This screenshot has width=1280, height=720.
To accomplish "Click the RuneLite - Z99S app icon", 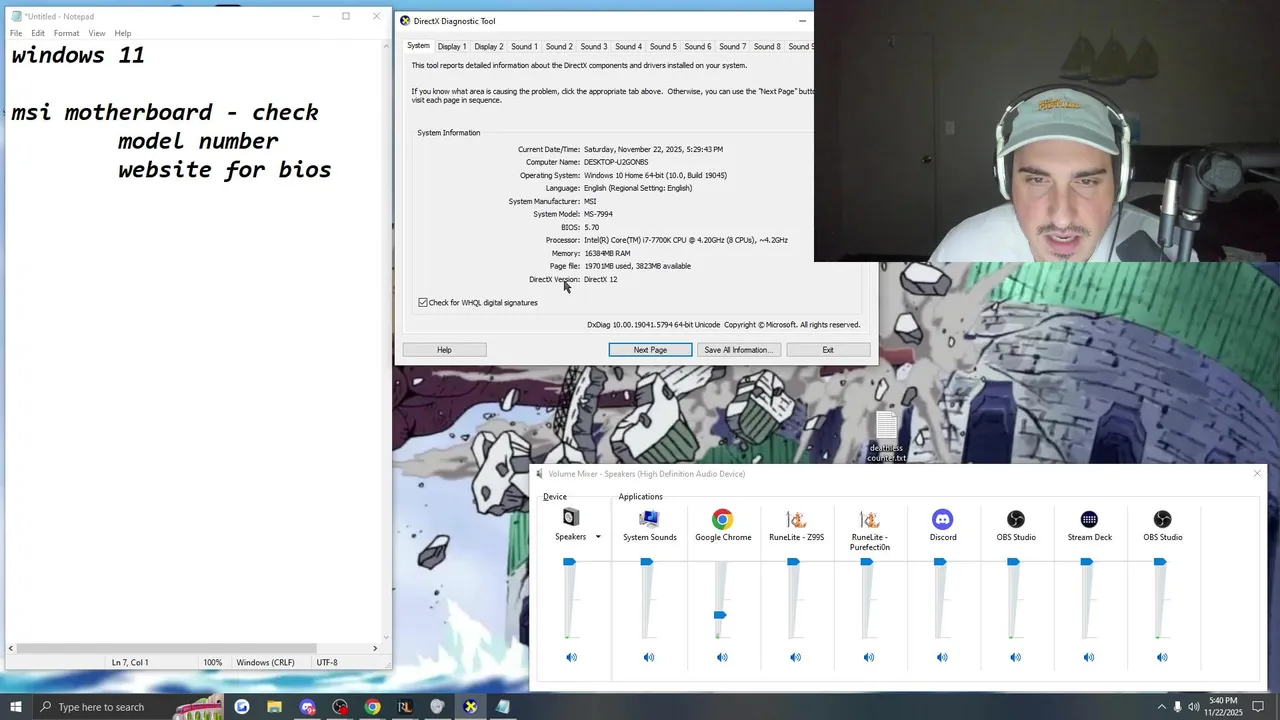I will point(796,519).
